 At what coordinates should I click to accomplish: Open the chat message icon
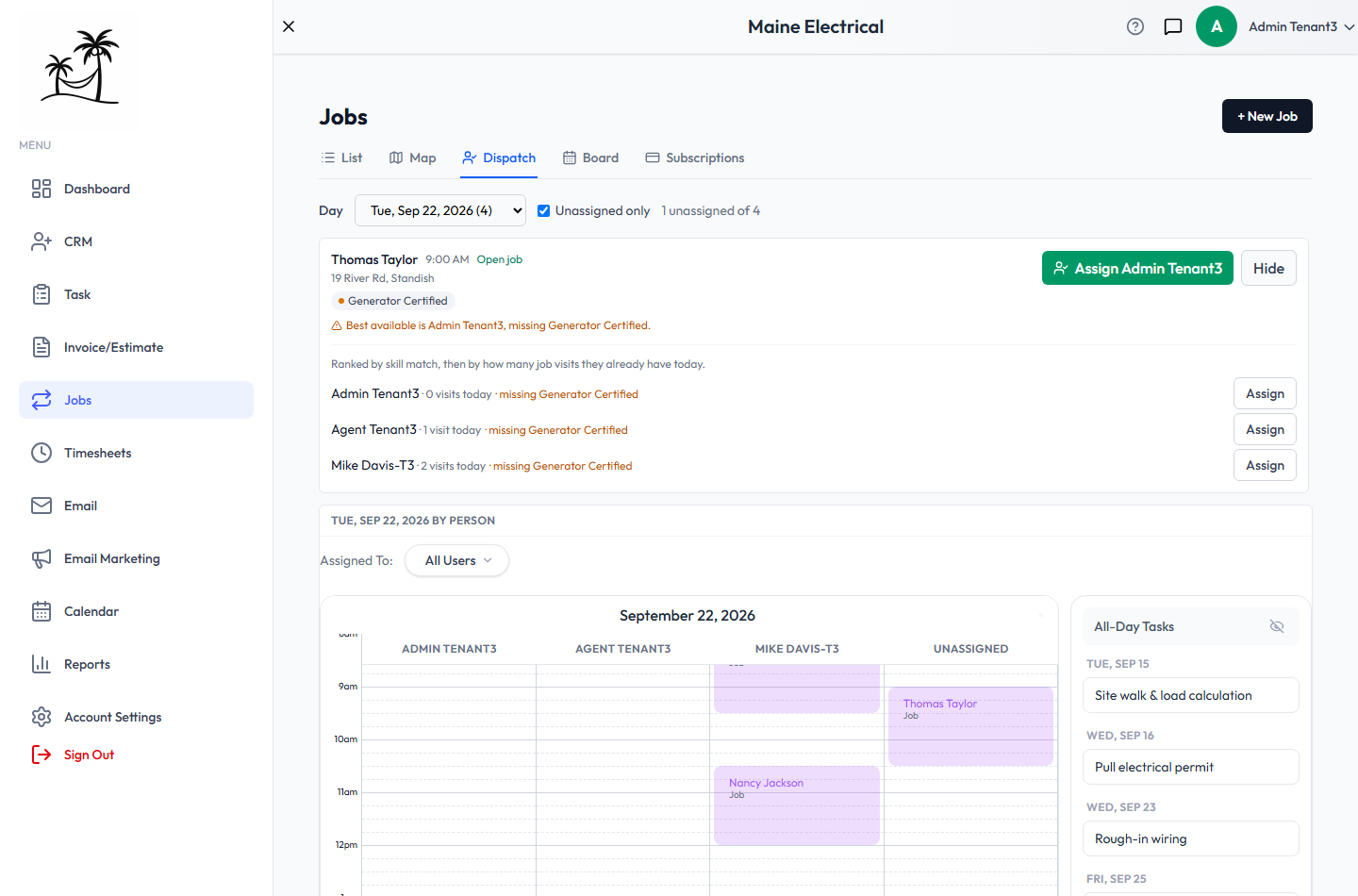[x=1173, y=26]
